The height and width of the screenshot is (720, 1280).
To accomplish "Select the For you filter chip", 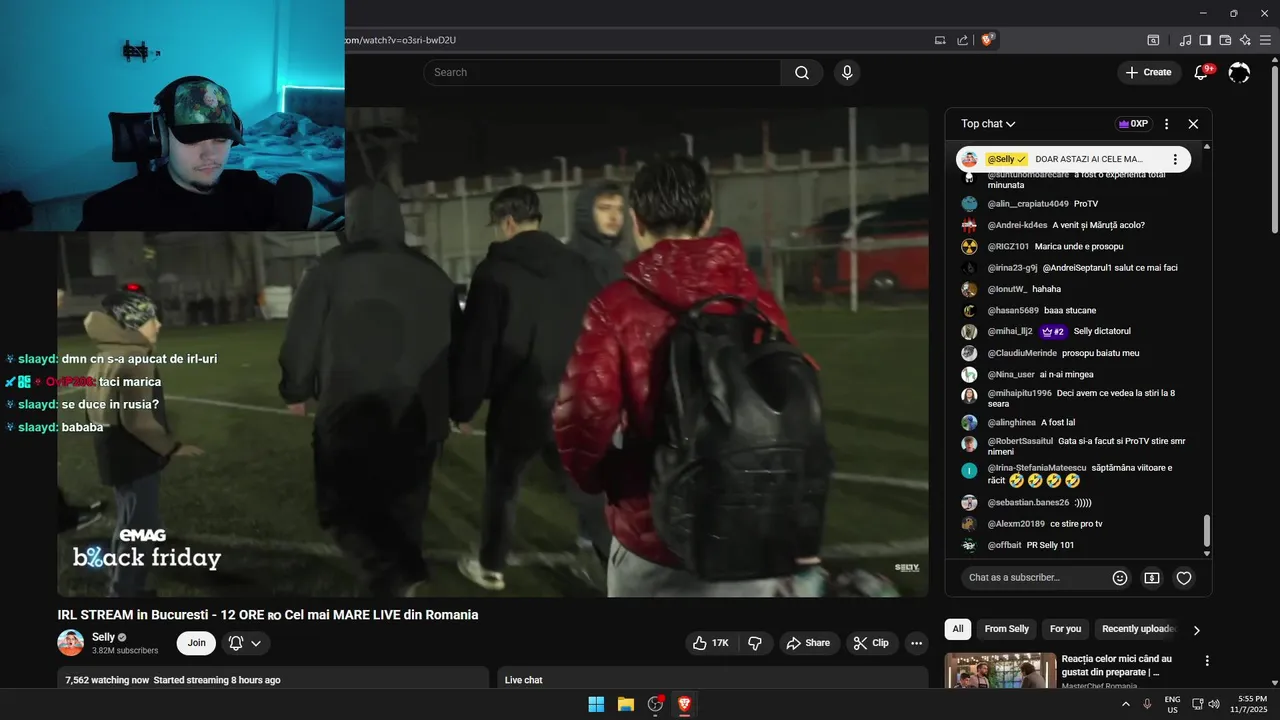I will [x=1065, y=629].
